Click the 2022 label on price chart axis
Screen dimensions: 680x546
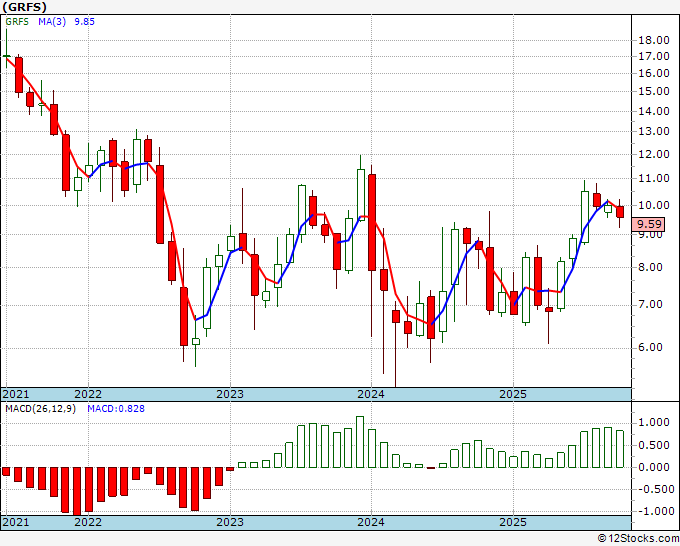pos(88,394)
